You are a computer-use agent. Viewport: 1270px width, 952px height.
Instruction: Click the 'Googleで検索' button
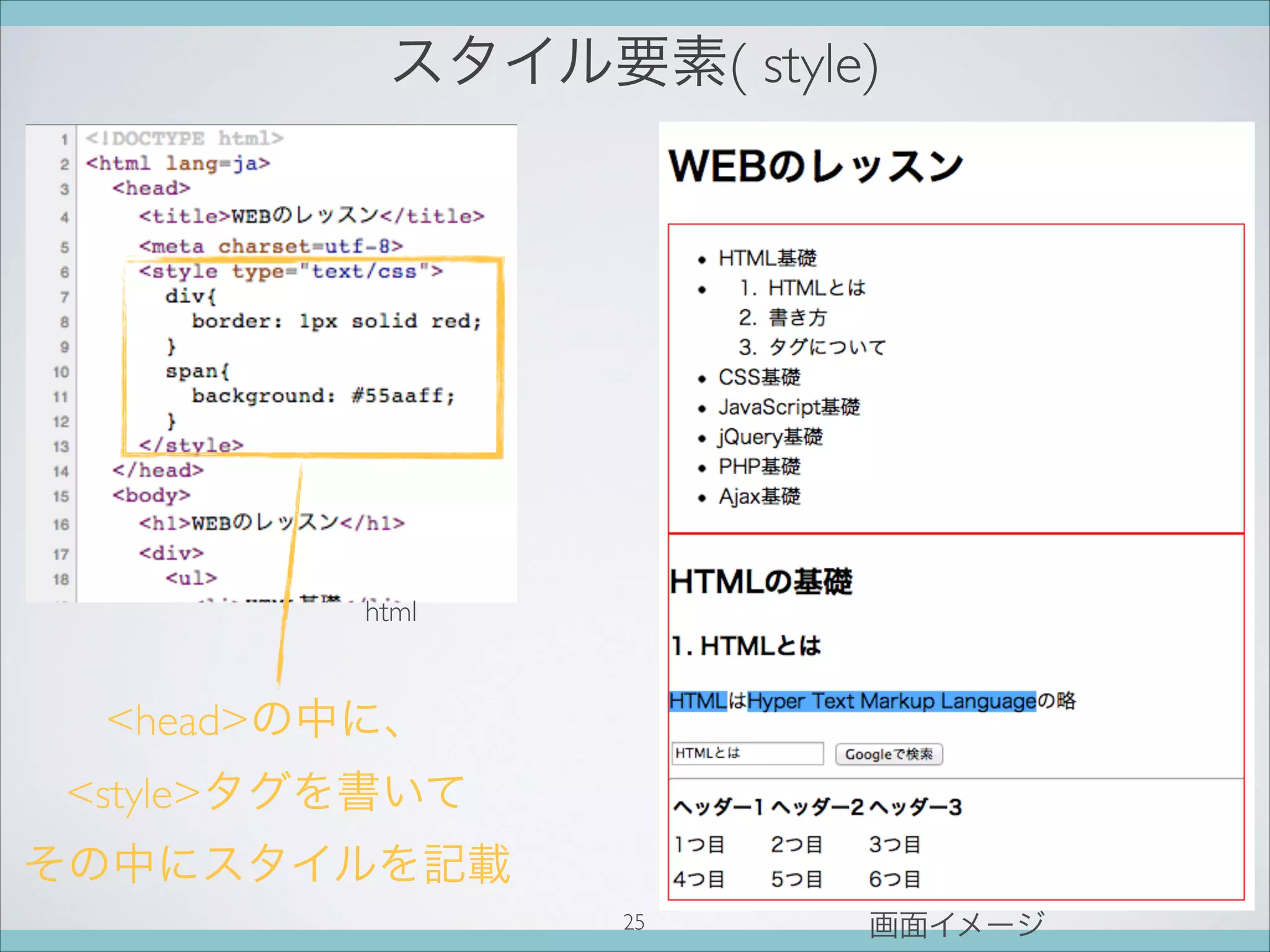889,754
